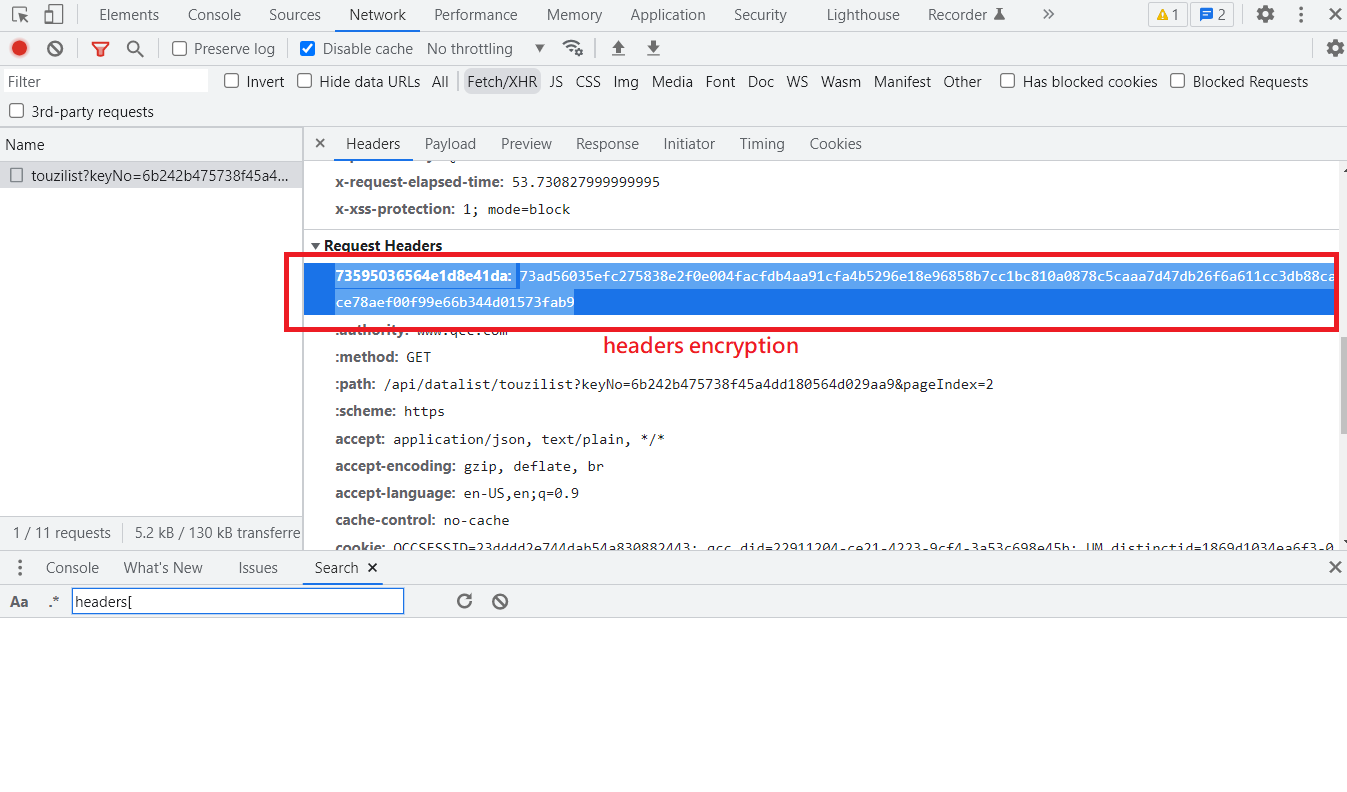Switch to the Payload tab
The width and height of the screenshot is (1347, 792).
(450, 143)
